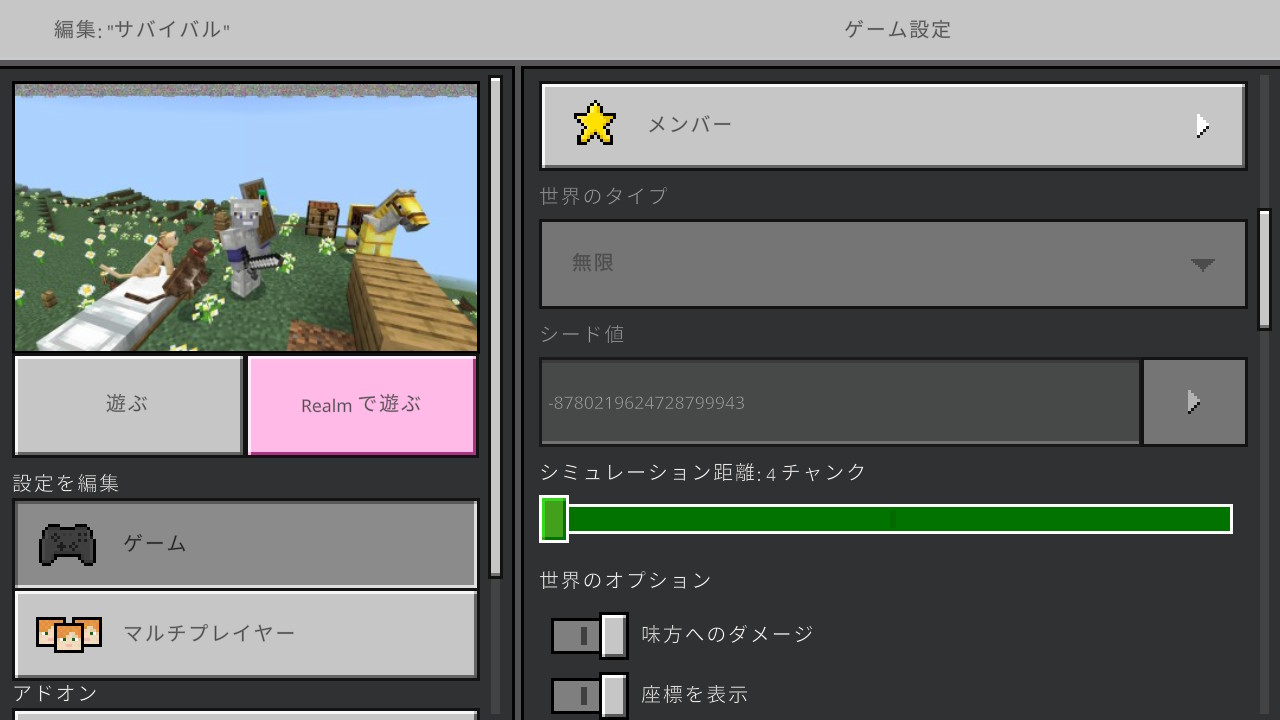Image resolution: width=1280 pixels, height=720 pixels.
Task: Select the ゲーム settings tab
Action: pyautogui.click(x=245, y=544)
